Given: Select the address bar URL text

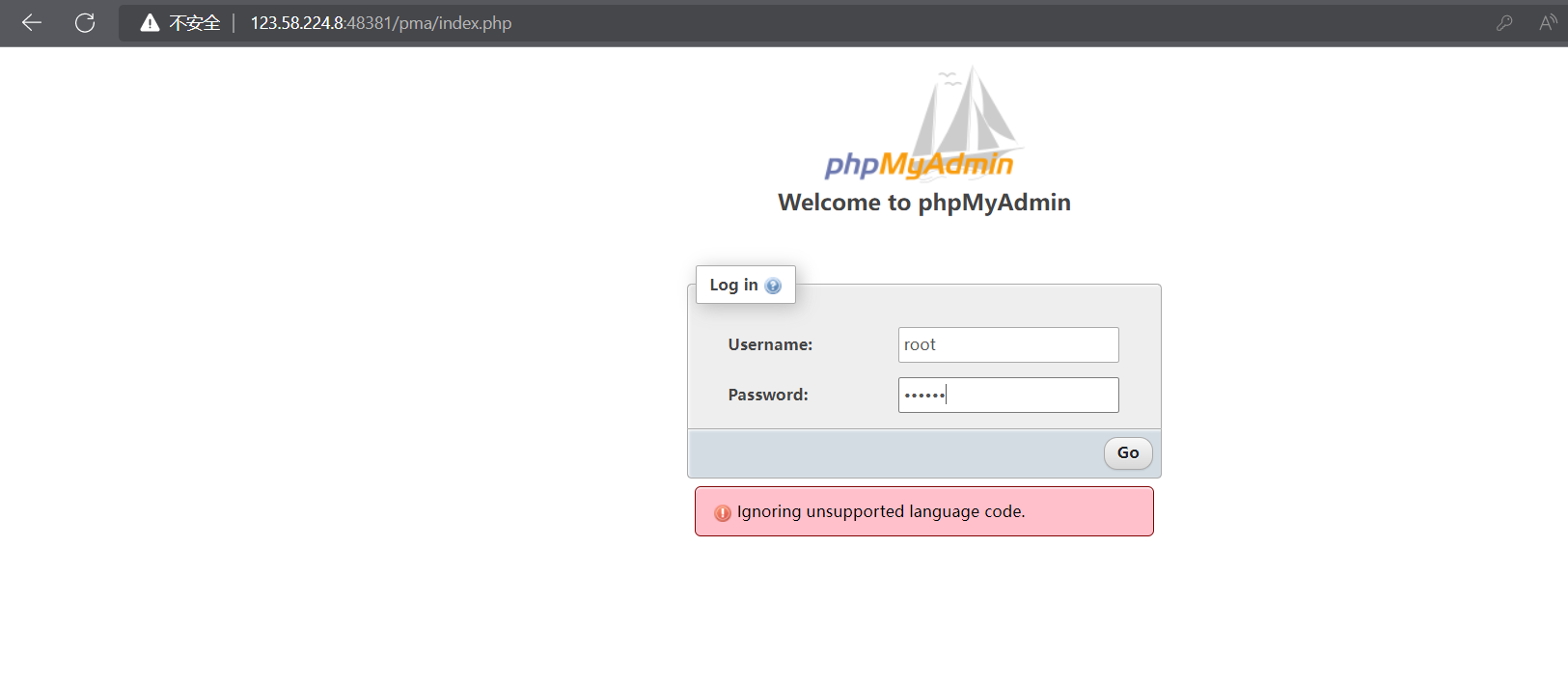Looking at the screenshot, I should click(x=381, y=23).
